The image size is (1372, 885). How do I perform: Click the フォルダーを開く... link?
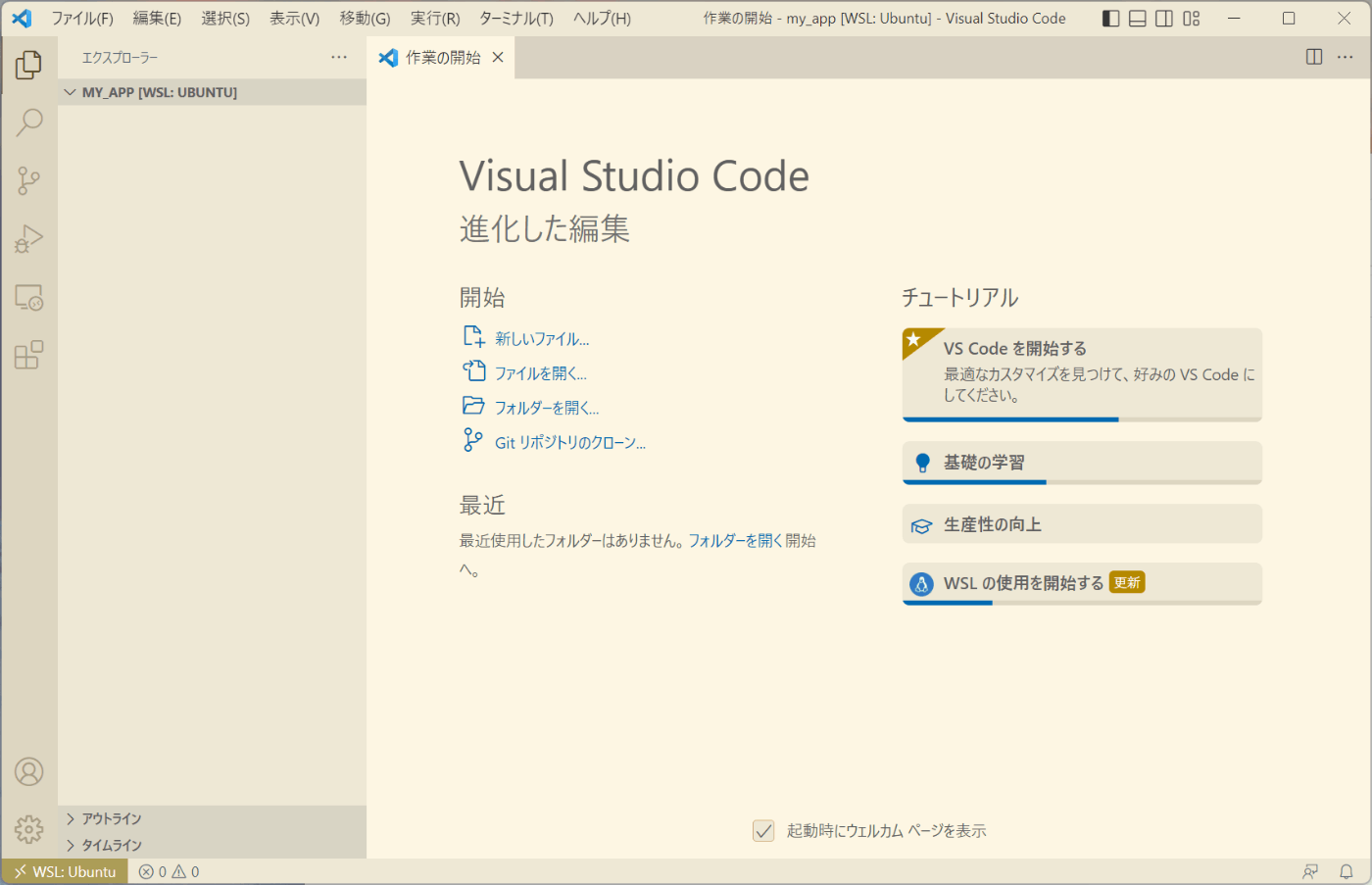coord(547,408)
